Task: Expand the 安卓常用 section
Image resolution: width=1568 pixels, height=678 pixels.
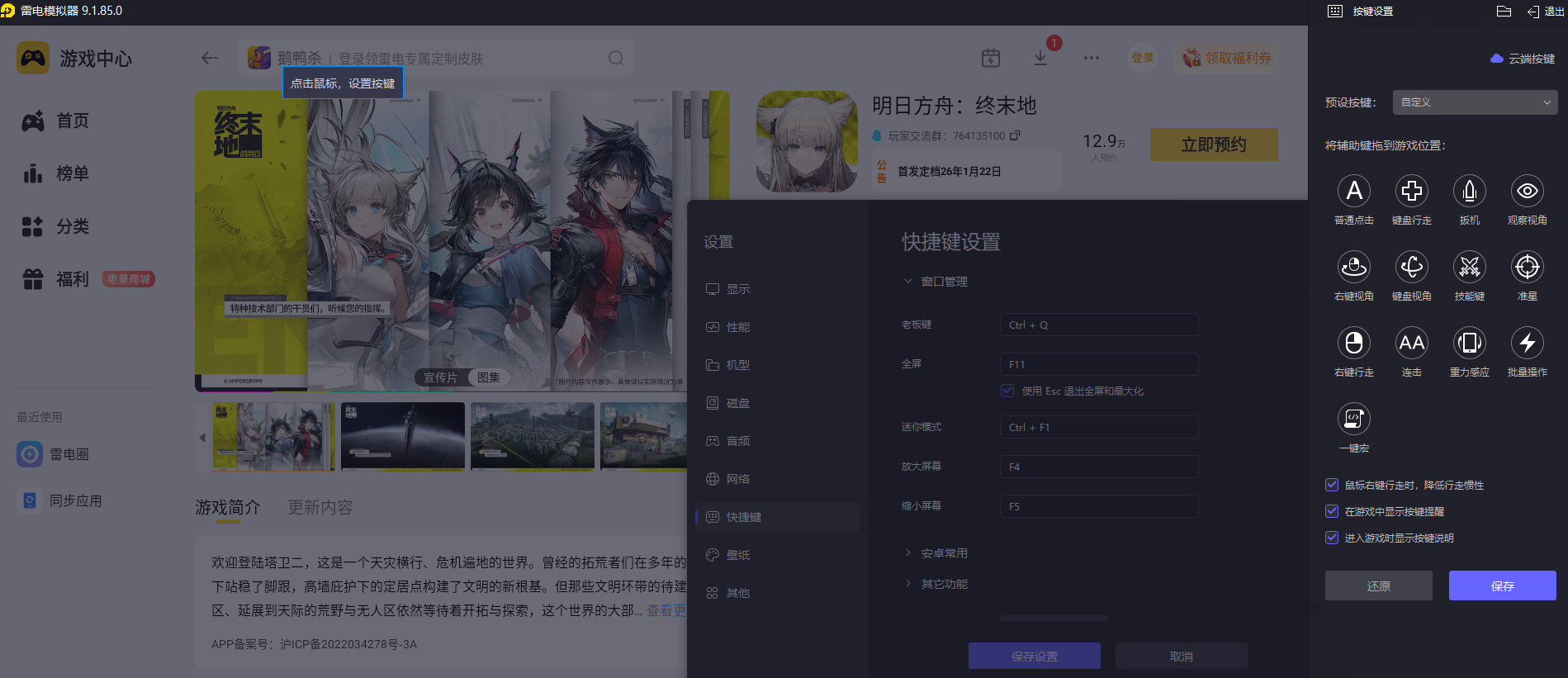Action: click(x=908, y=553)
